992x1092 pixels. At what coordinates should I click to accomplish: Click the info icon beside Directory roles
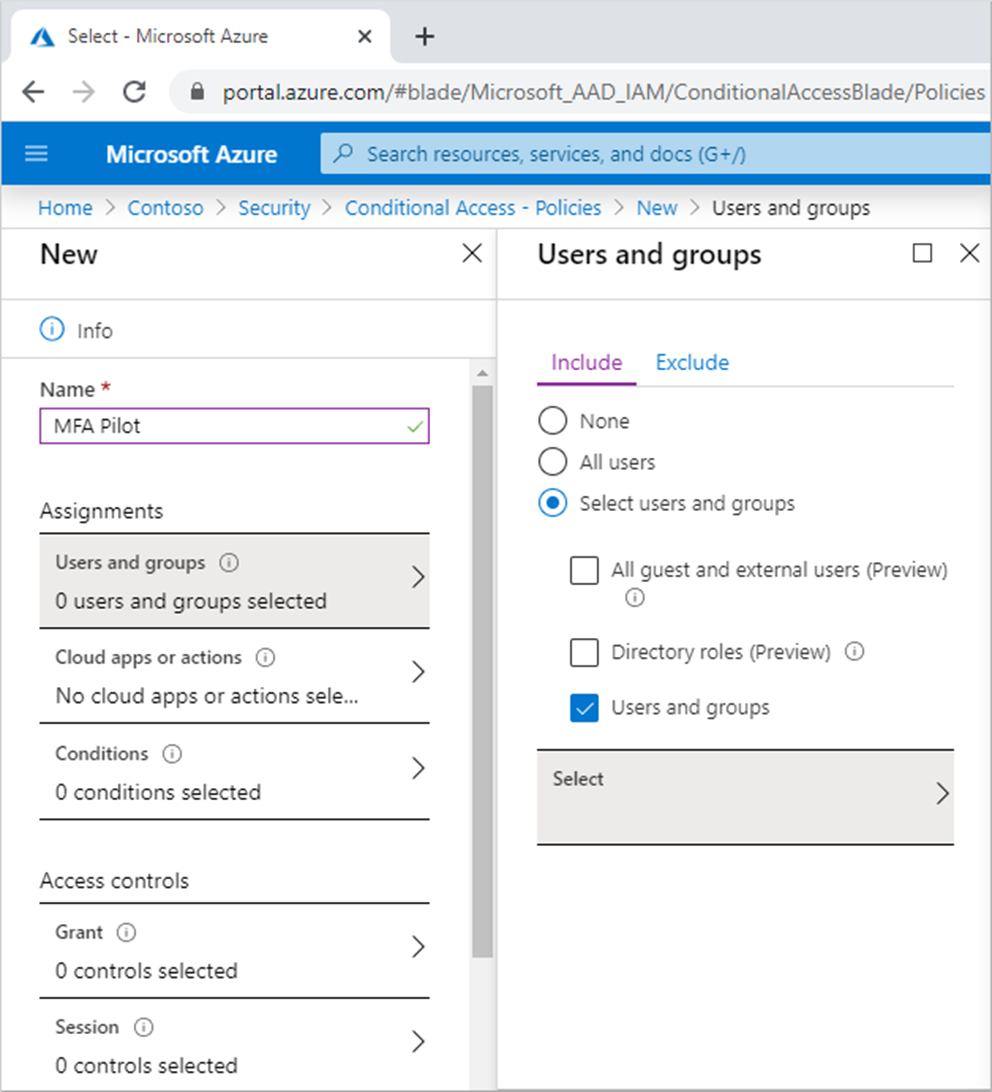[855, 652]
